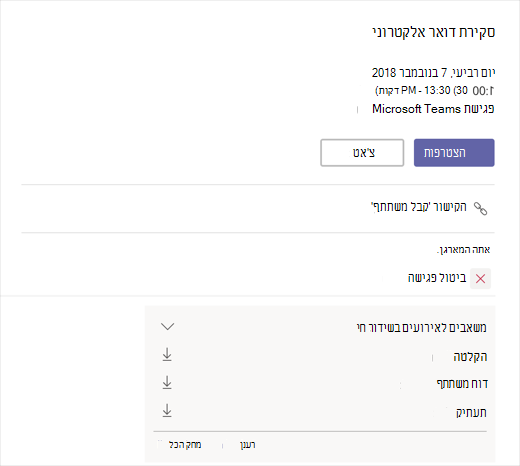Download the דוח משתתף attendee report
Viewport: 520px width, 466px height.
[x=167, y=383]
